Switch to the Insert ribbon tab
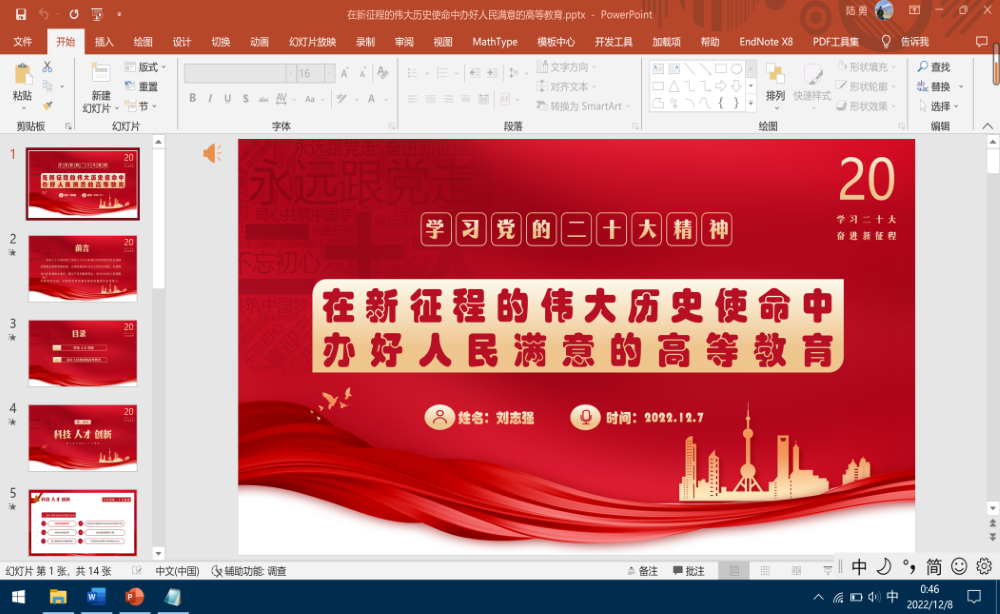Image resolution: width=1000 pixels, height=614 pixels. 104,42
